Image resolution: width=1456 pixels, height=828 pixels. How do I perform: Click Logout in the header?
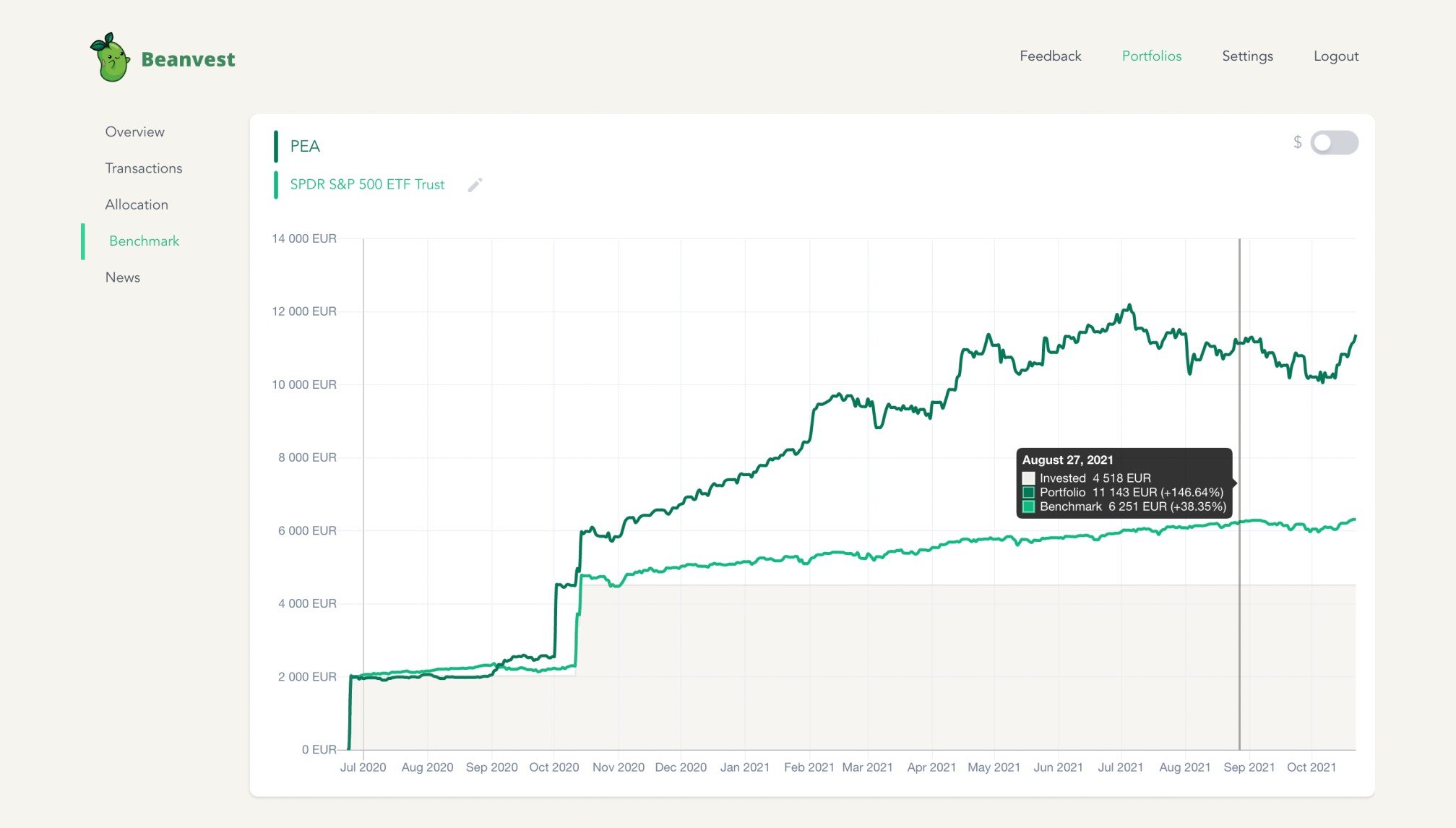1335,56
